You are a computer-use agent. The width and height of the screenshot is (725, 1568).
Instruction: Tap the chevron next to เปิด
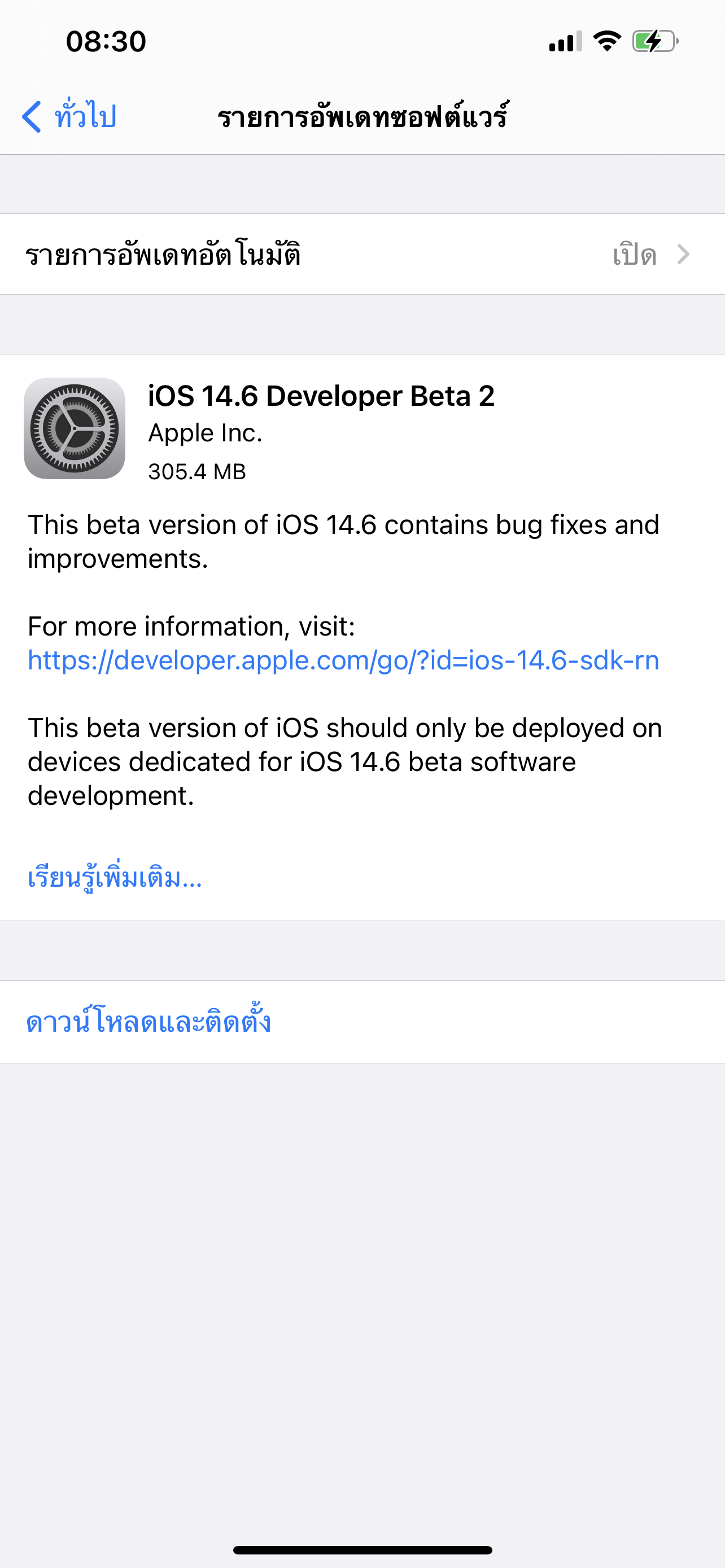point(684,254)
